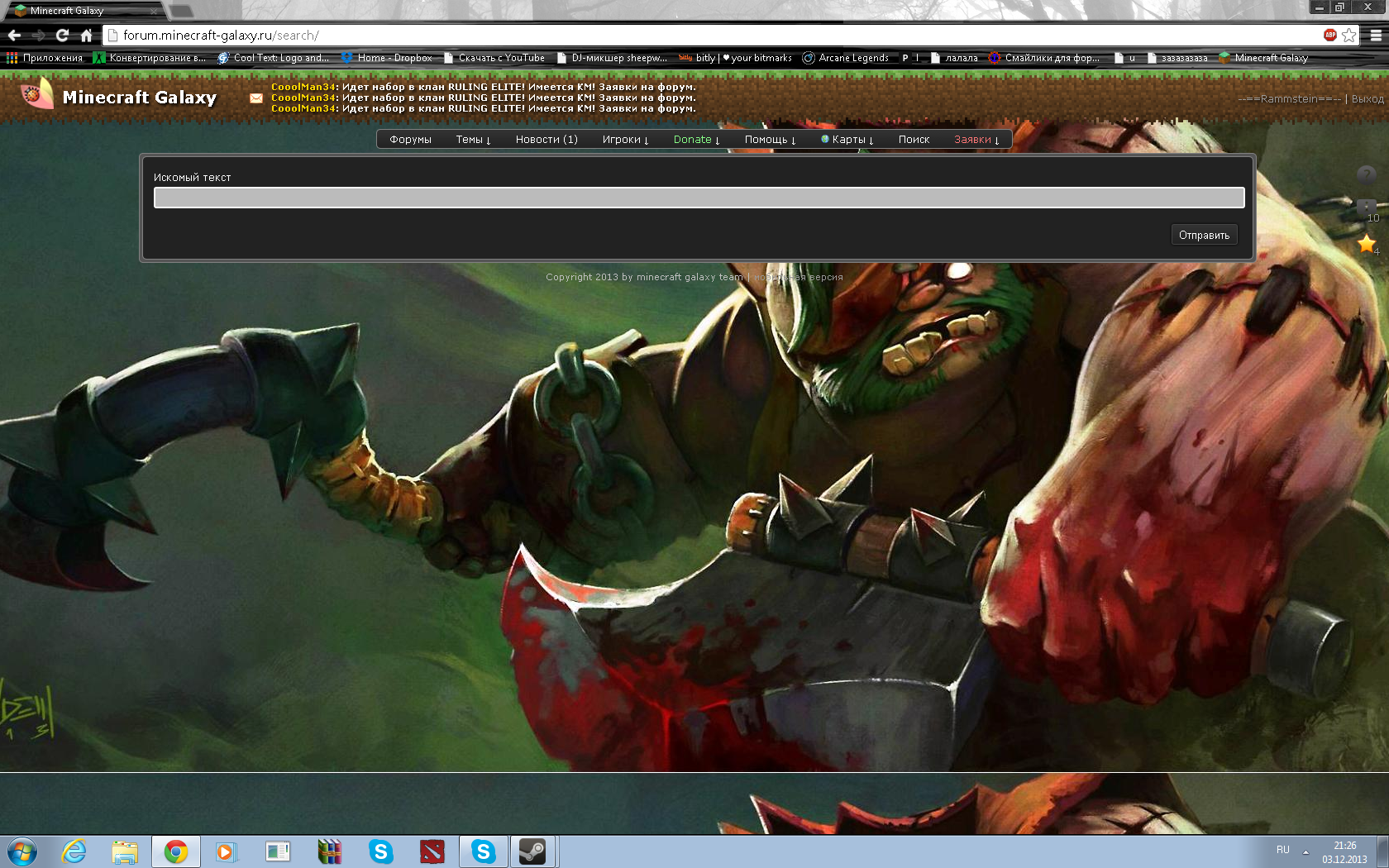Click the Отправить submit button
1389x868 pixels.
pos(1204,236)
